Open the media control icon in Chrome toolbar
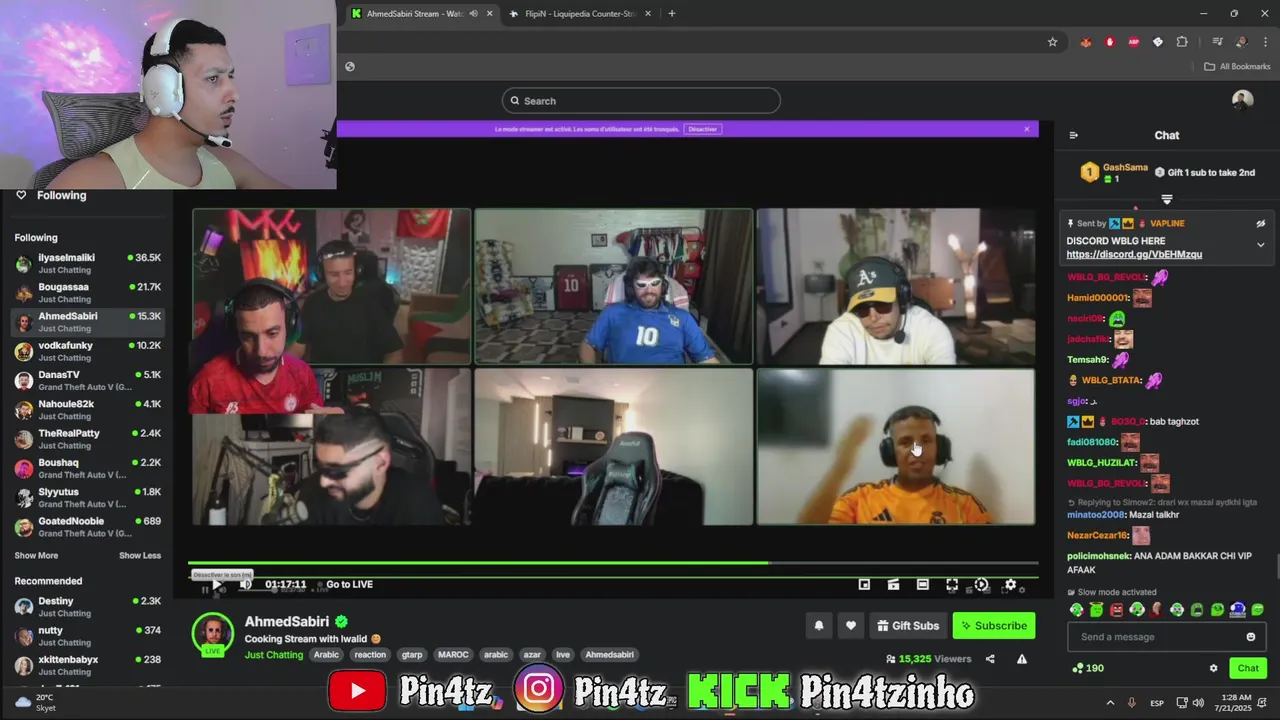The width and height of the screenshot is (1280, 720). 1217,42
